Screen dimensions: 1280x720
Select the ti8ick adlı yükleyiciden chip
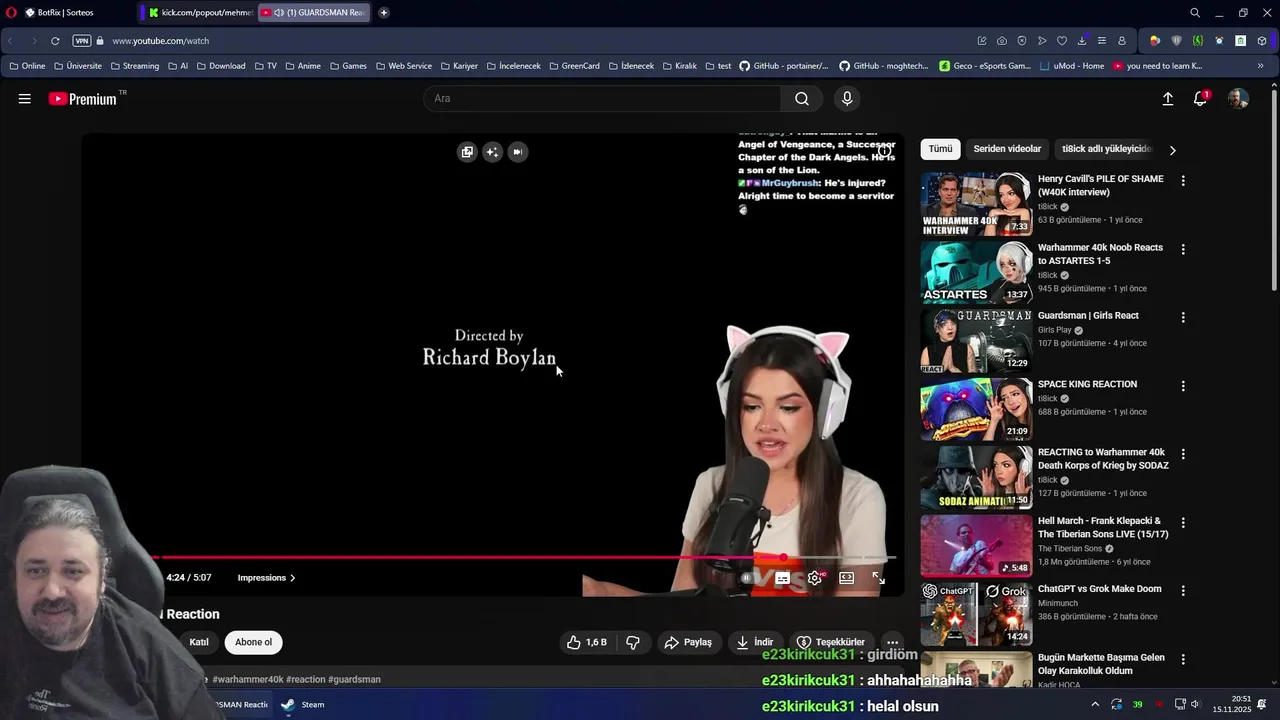1106,149
